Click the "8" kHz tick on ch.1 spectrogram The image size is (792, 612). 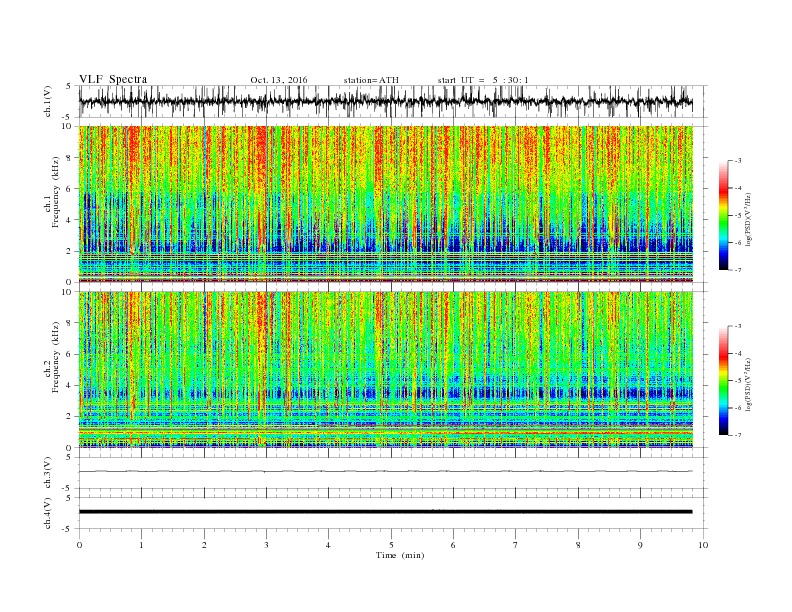pyautogui.click(x=69, y=158)
